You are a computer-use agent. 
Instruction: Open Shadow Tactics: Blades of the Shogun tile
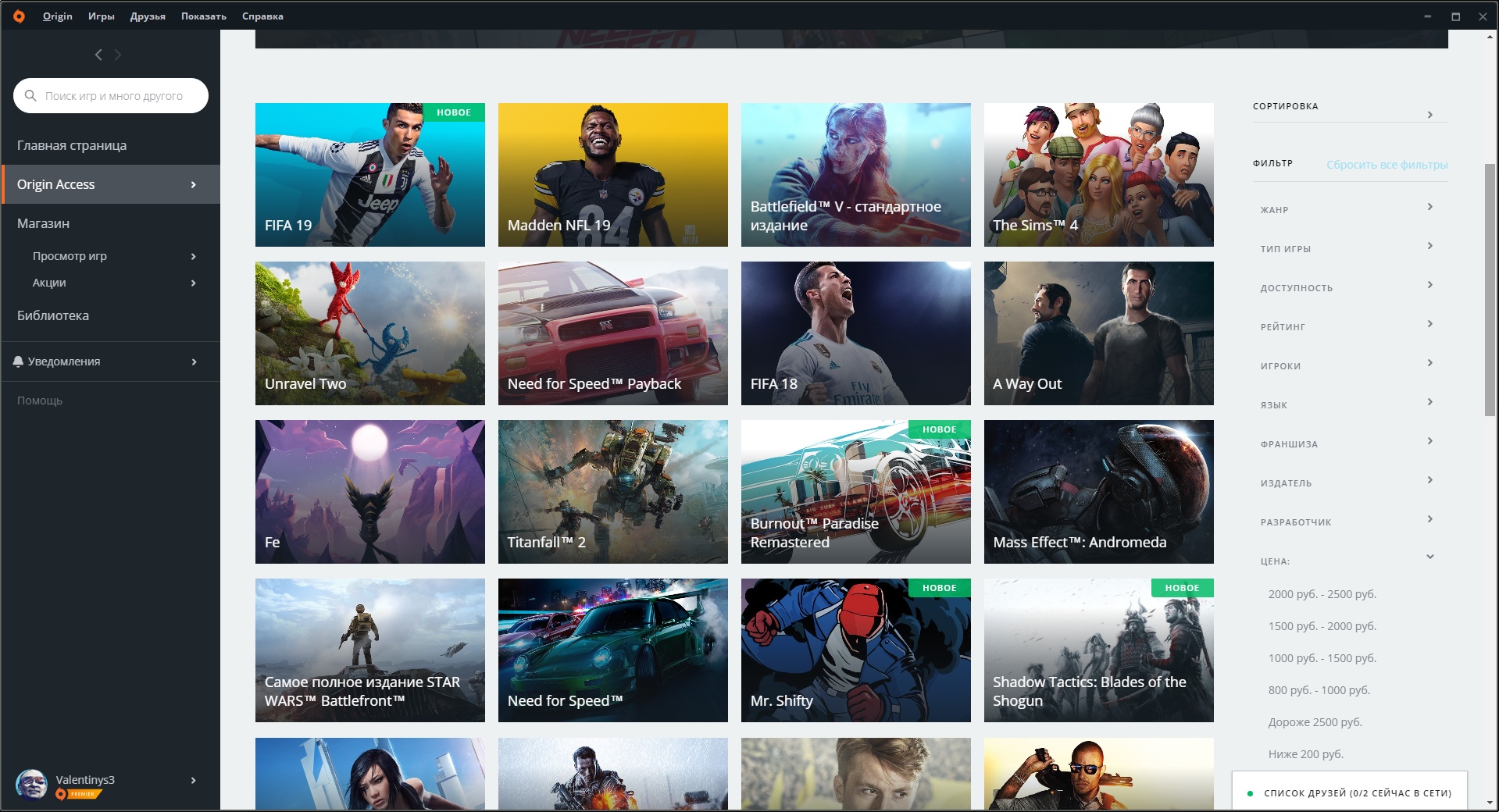(x=1098, y=650)
